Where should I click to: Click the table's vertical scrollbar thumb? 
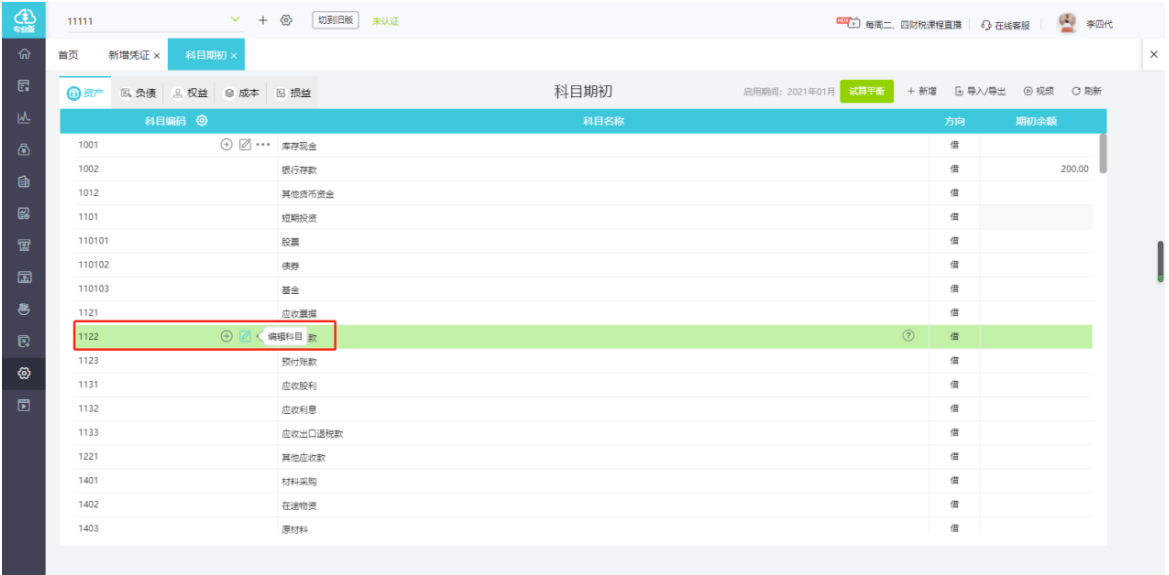[x=1103, y=154]
